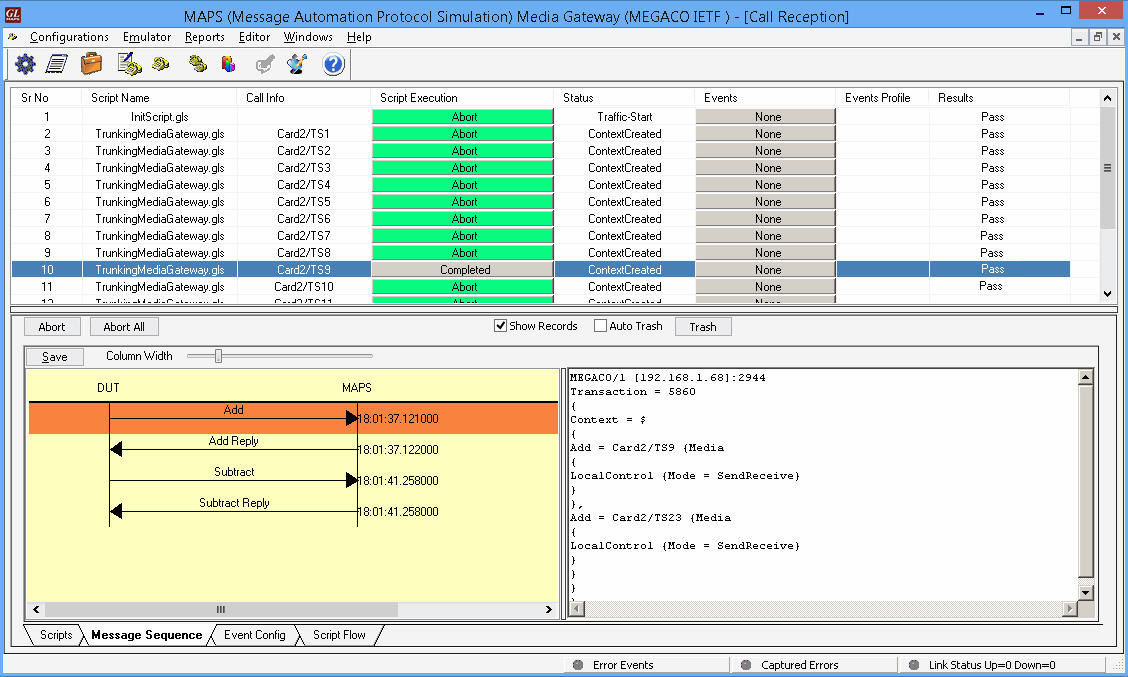Click the Abort button beside Abort All
The image size is (1128, 677).
click(x=52, y=327)
